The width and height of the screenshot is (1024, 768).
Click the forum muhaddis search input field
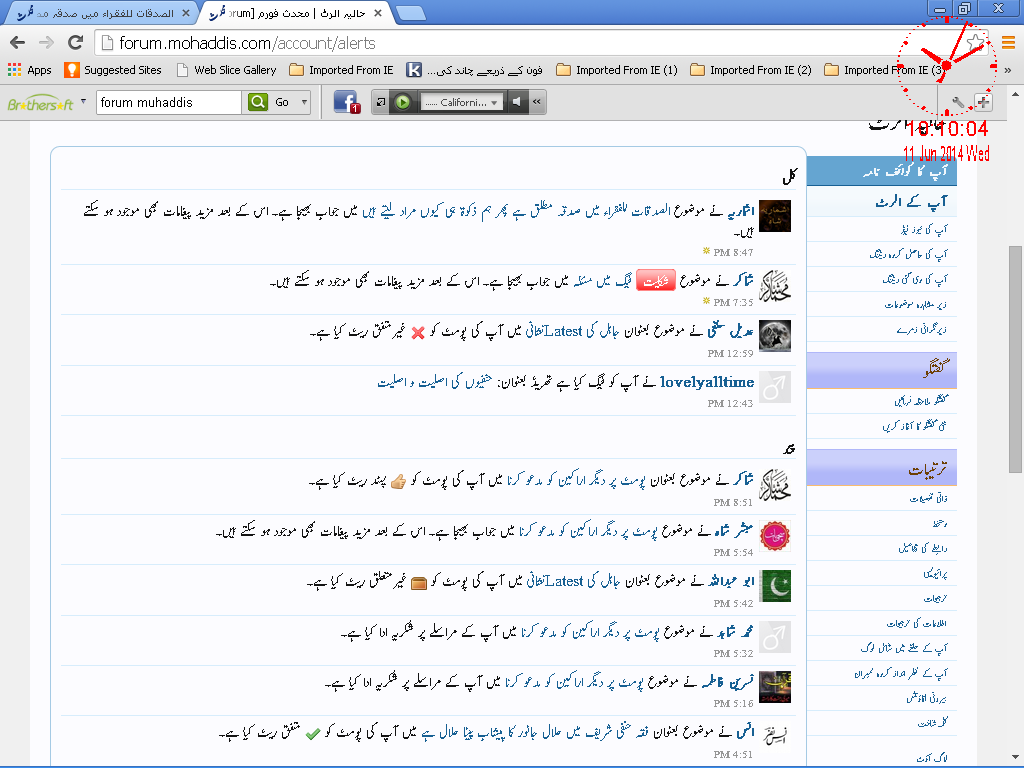[x=168, y=103]
